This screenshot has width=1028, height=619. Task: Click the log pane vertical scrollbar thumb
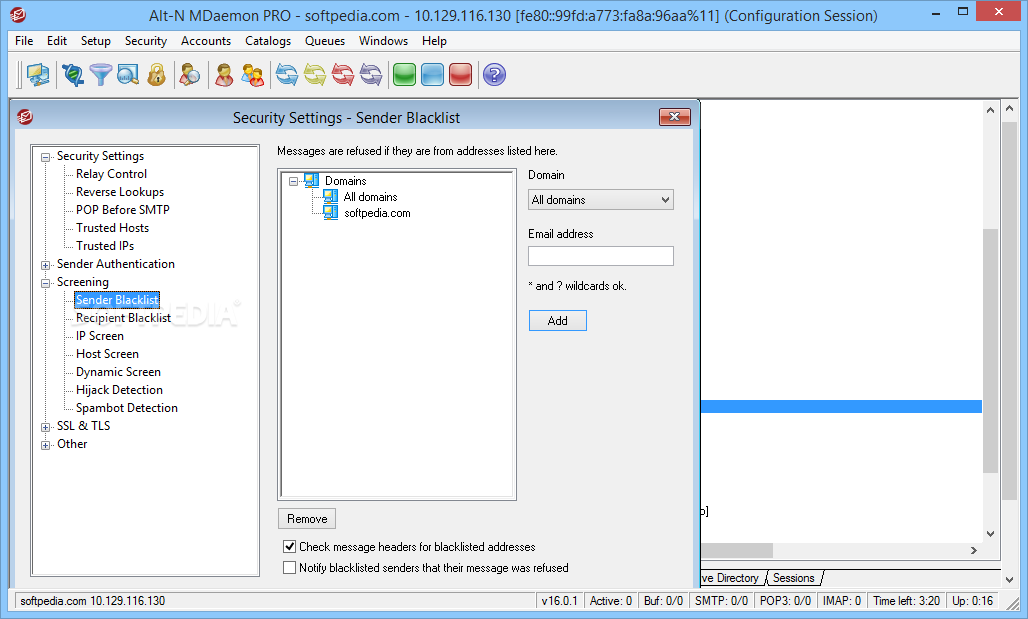click(x=990, y=351)
